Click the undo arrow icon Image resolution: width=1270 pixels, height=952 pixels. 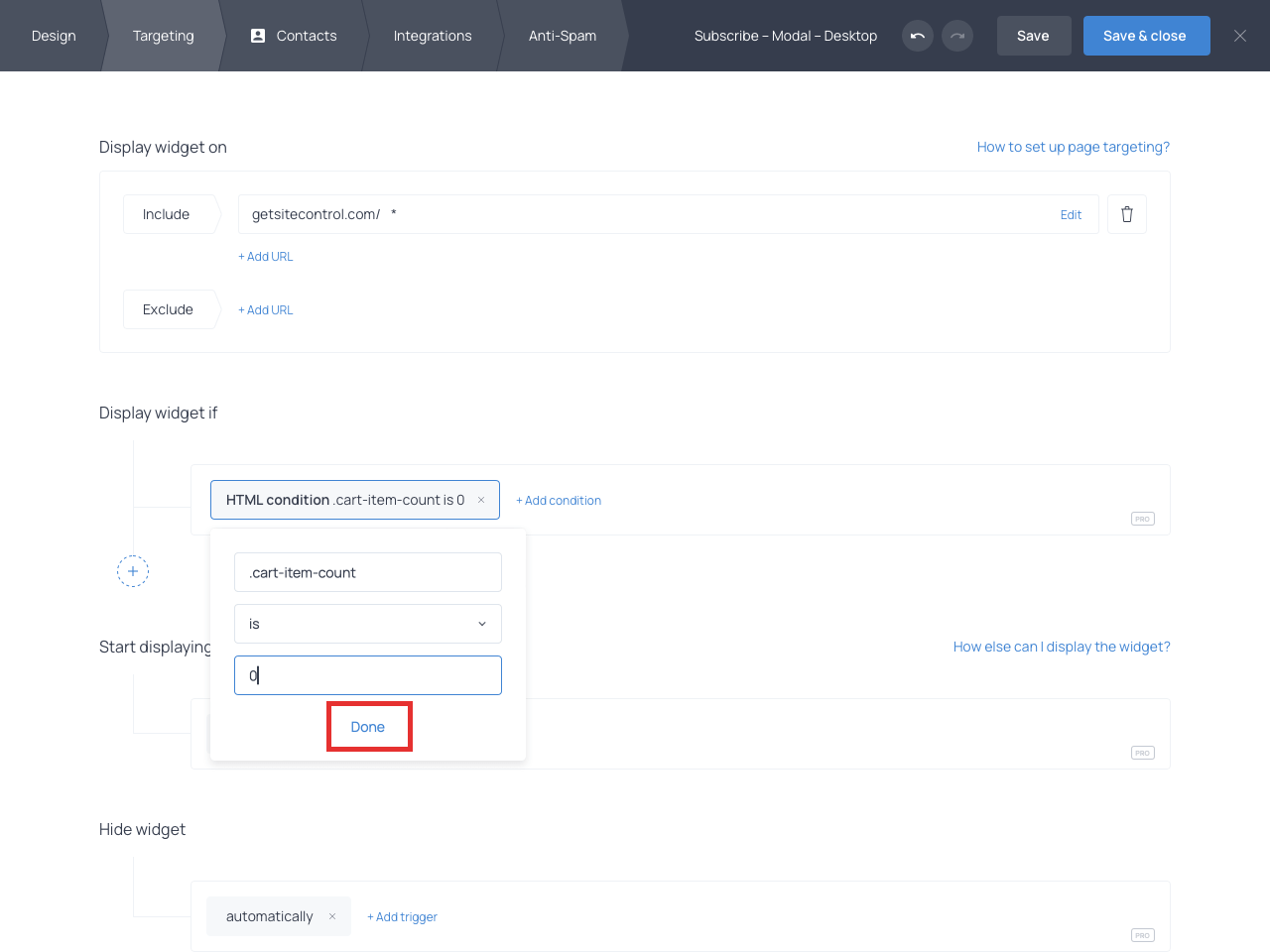coord(917,36)
